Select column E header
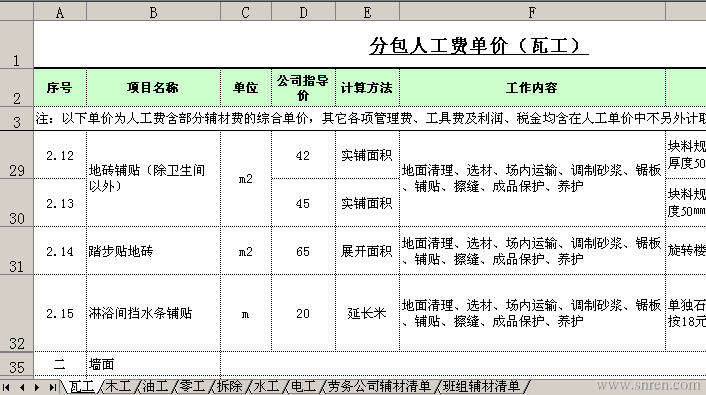 [x=367, y=13]
